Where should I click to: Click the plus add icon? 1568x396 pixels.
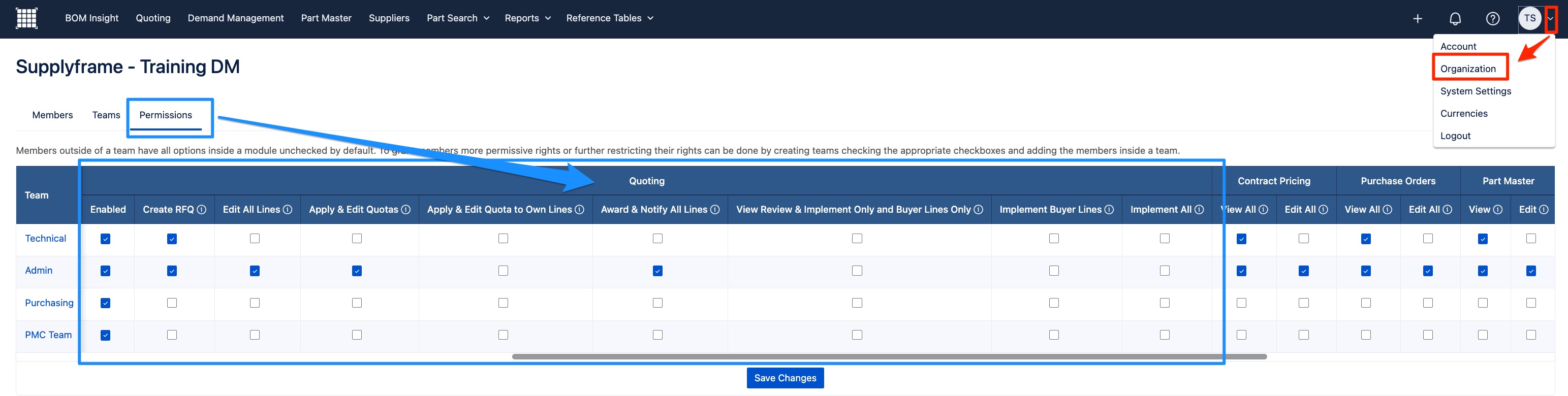point(1418,19)
